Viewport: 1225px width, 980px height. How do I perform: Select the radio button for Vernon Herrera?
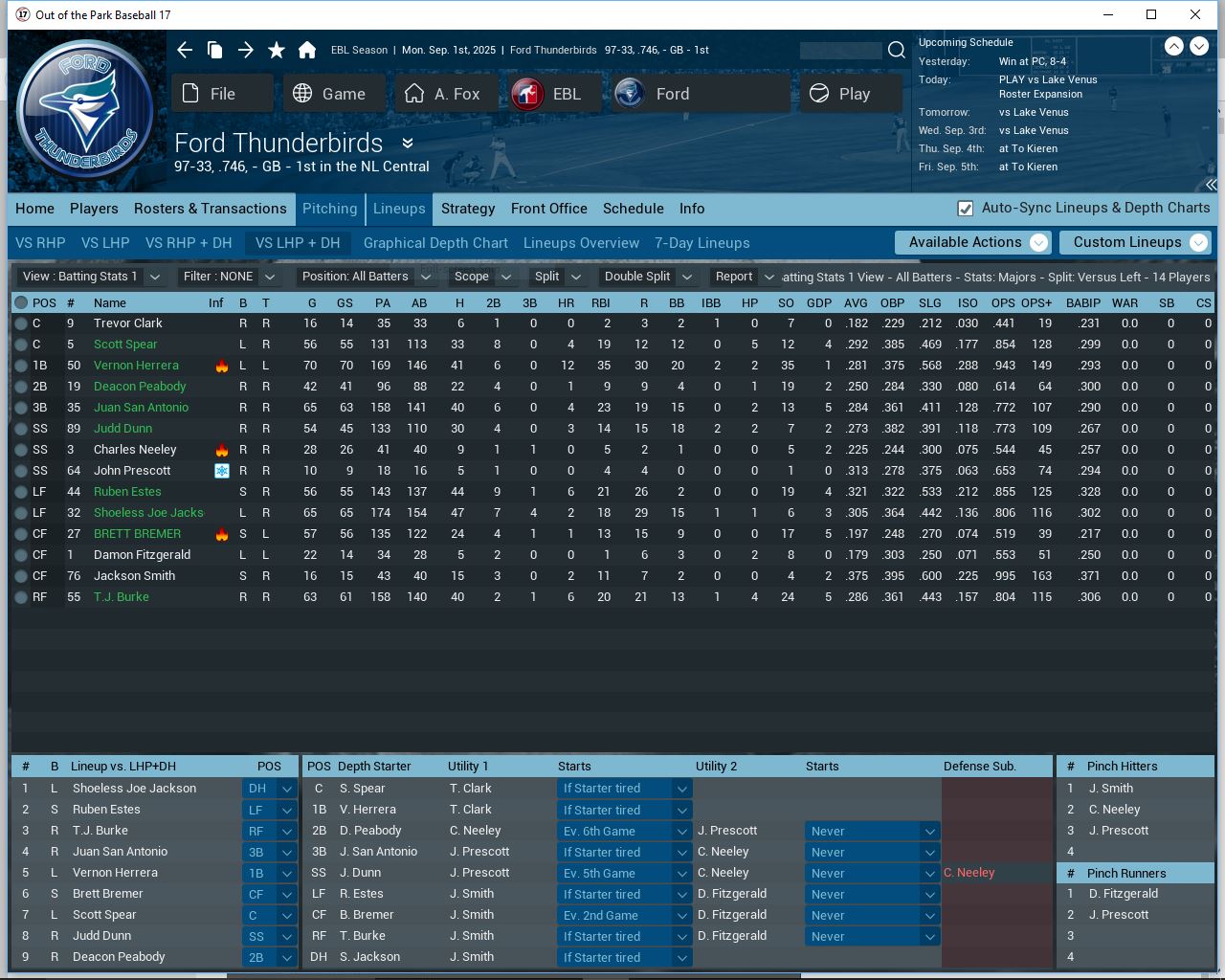(21, 366)
